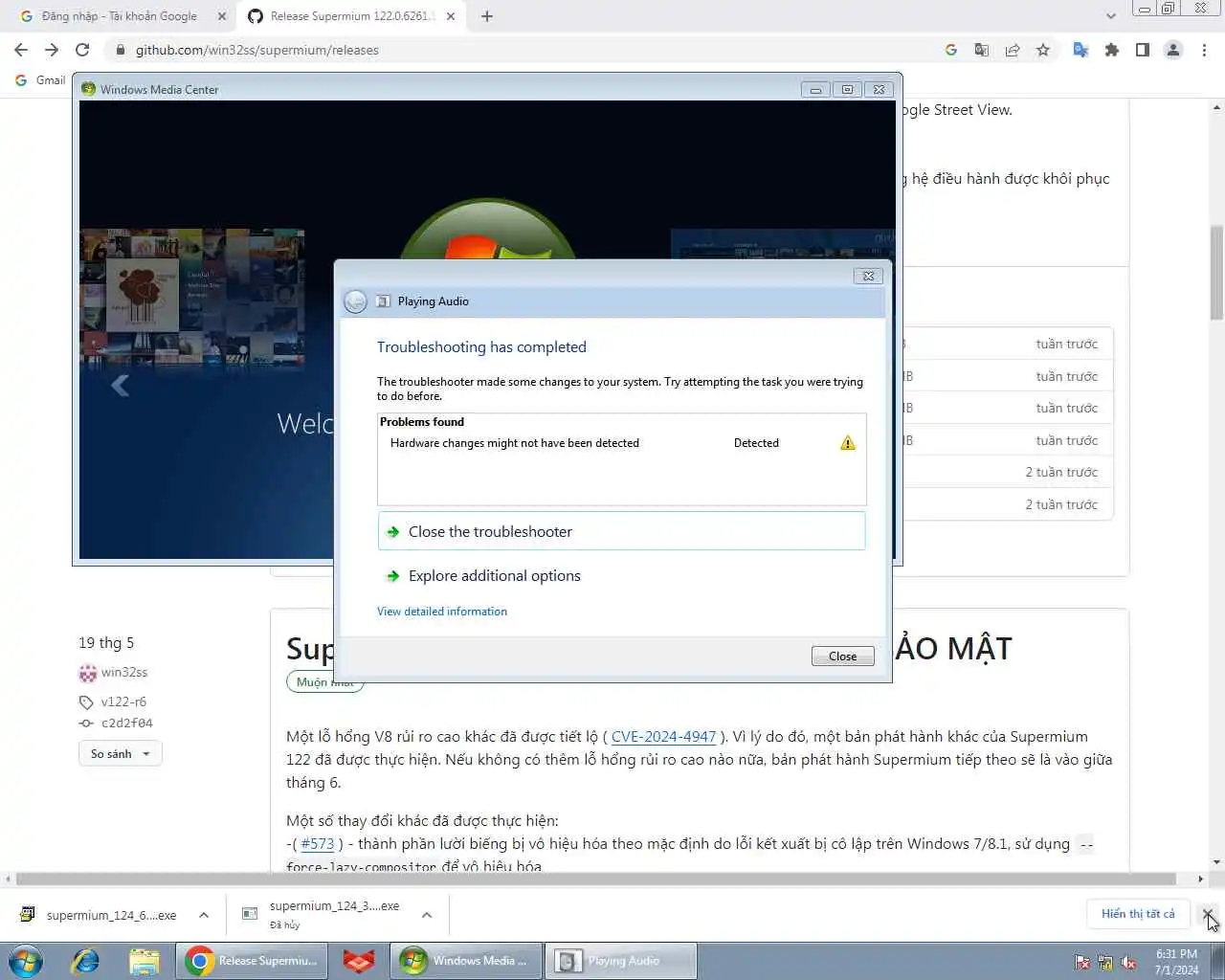Image resolution: width=1225 pixels, height=980 pixels.
Task: Switch to Chrome Release Supermium taskbar button
Action: tap(252, 961)
